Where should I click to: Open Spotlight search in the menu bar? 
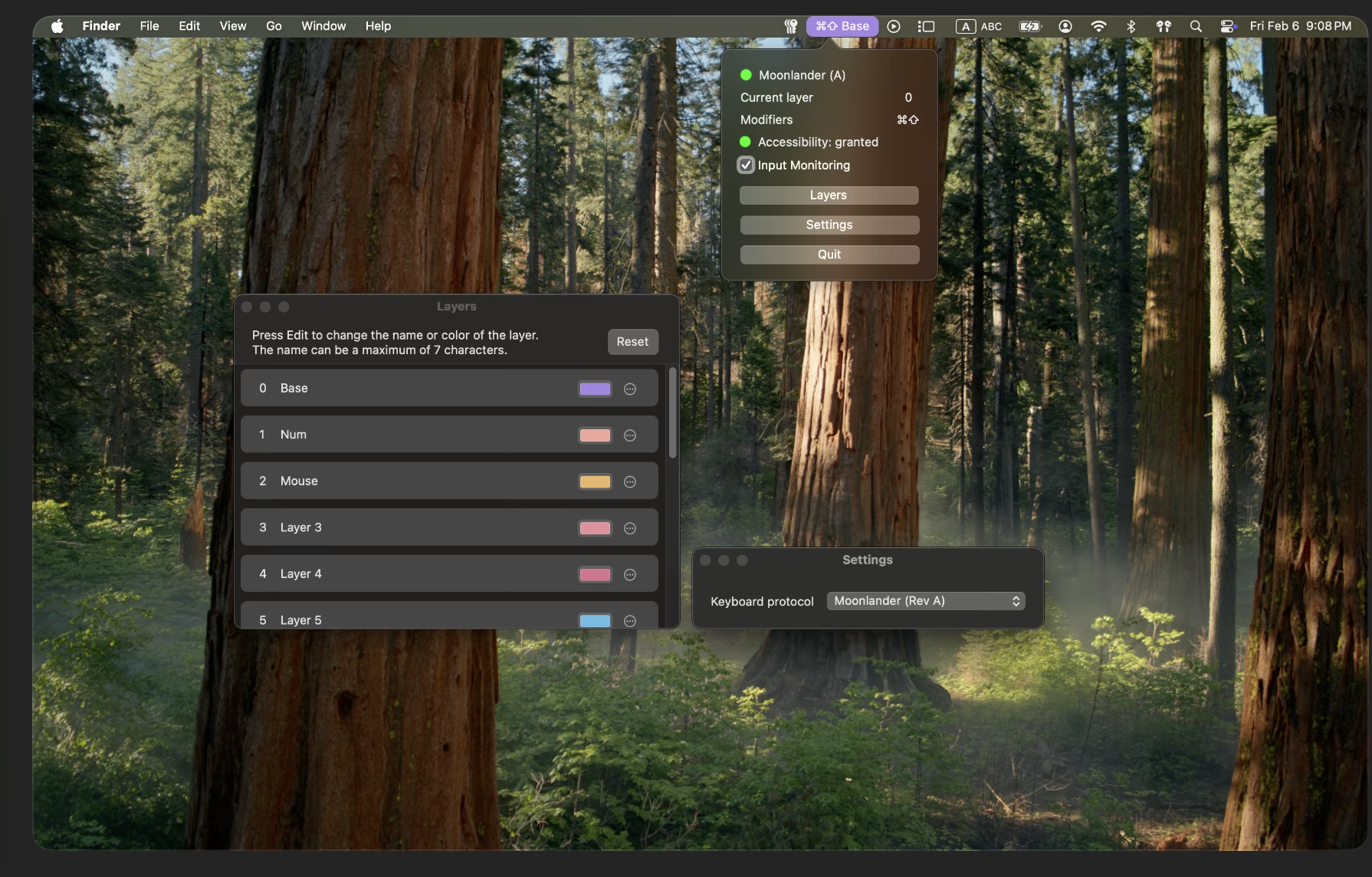point(1195,26)
